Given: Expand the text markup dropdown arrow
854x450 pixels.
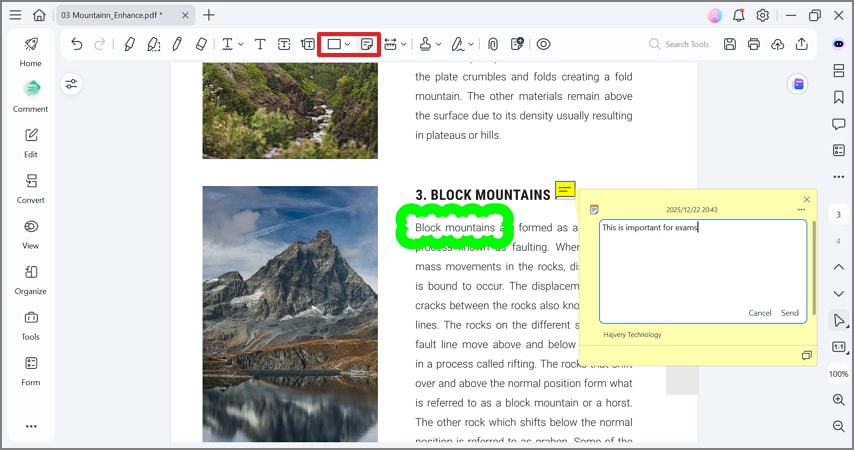Looking at the screenshot, I should (241, 45).
